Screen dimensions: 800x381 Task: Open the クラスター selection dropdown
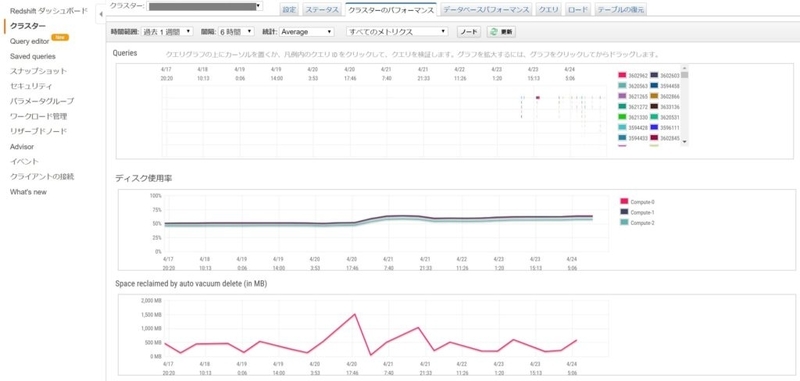point(205,6)
